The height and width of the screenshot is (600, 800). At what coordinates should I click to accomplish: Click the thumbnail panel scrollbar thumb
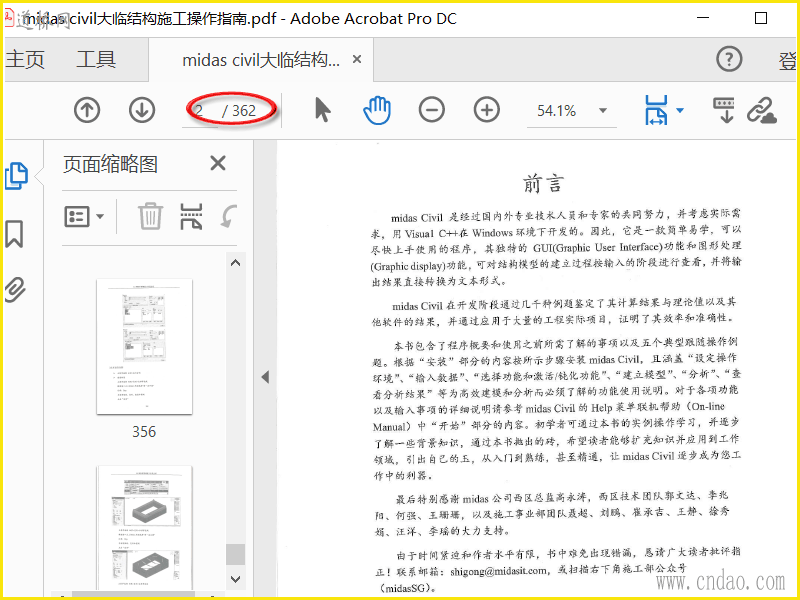(235, 554)
